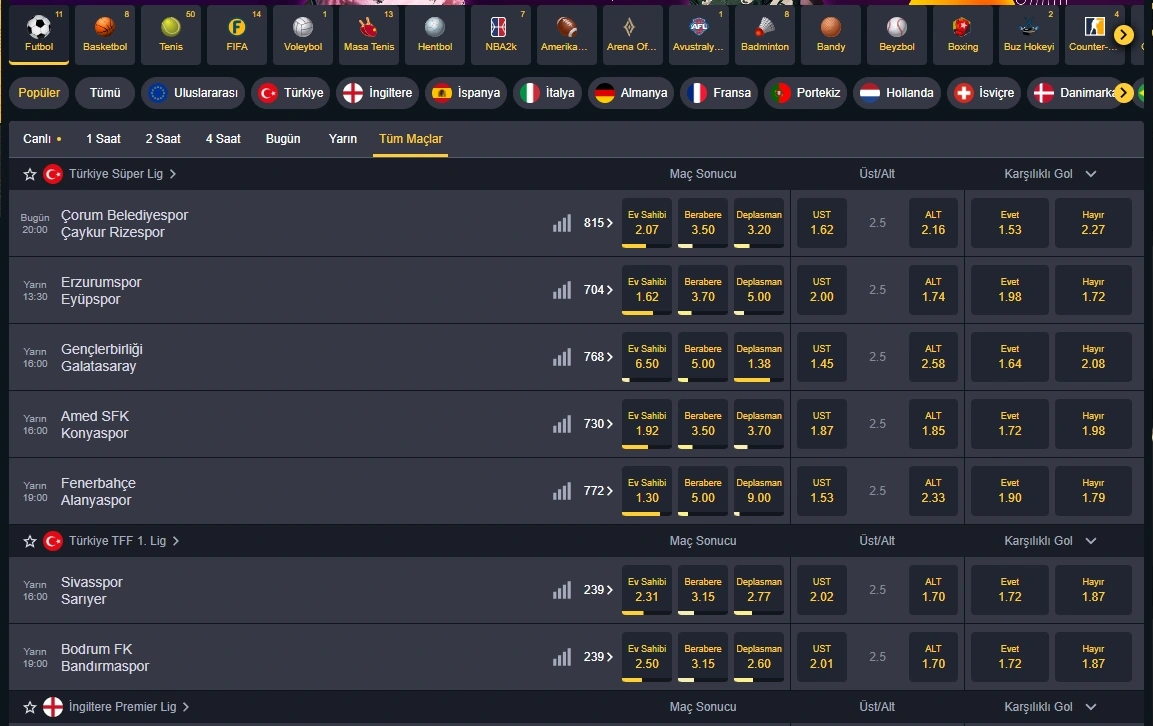Open the Bugün matches tab
The height and width of the screenshot is (726, 1153).
(x=283, y=138)
